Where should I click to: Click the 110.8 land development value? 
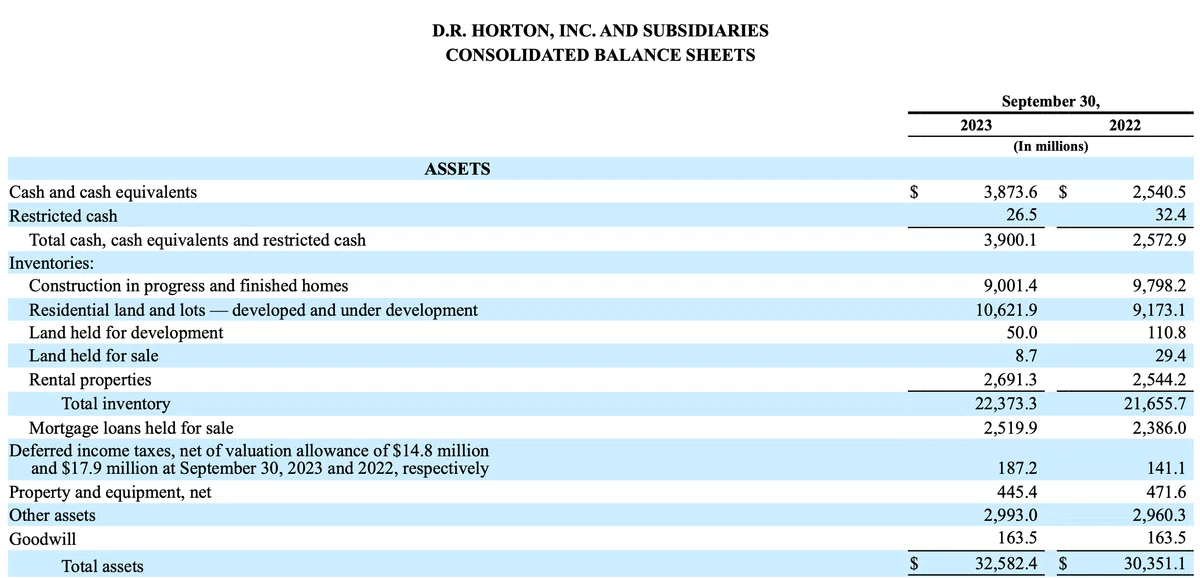point(1166,333)
